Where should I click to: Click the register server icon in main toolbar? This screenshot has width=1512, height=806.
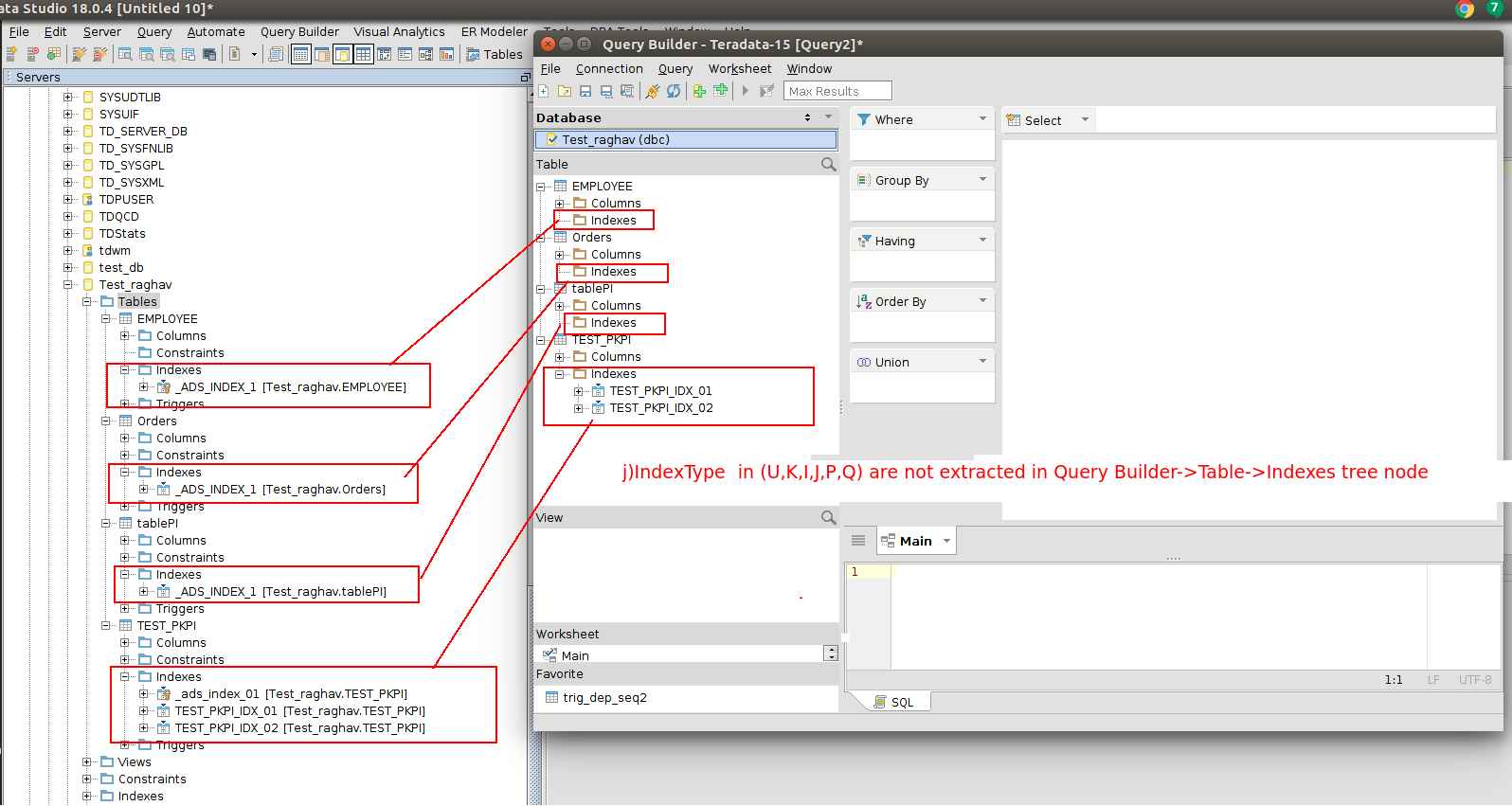11,54
